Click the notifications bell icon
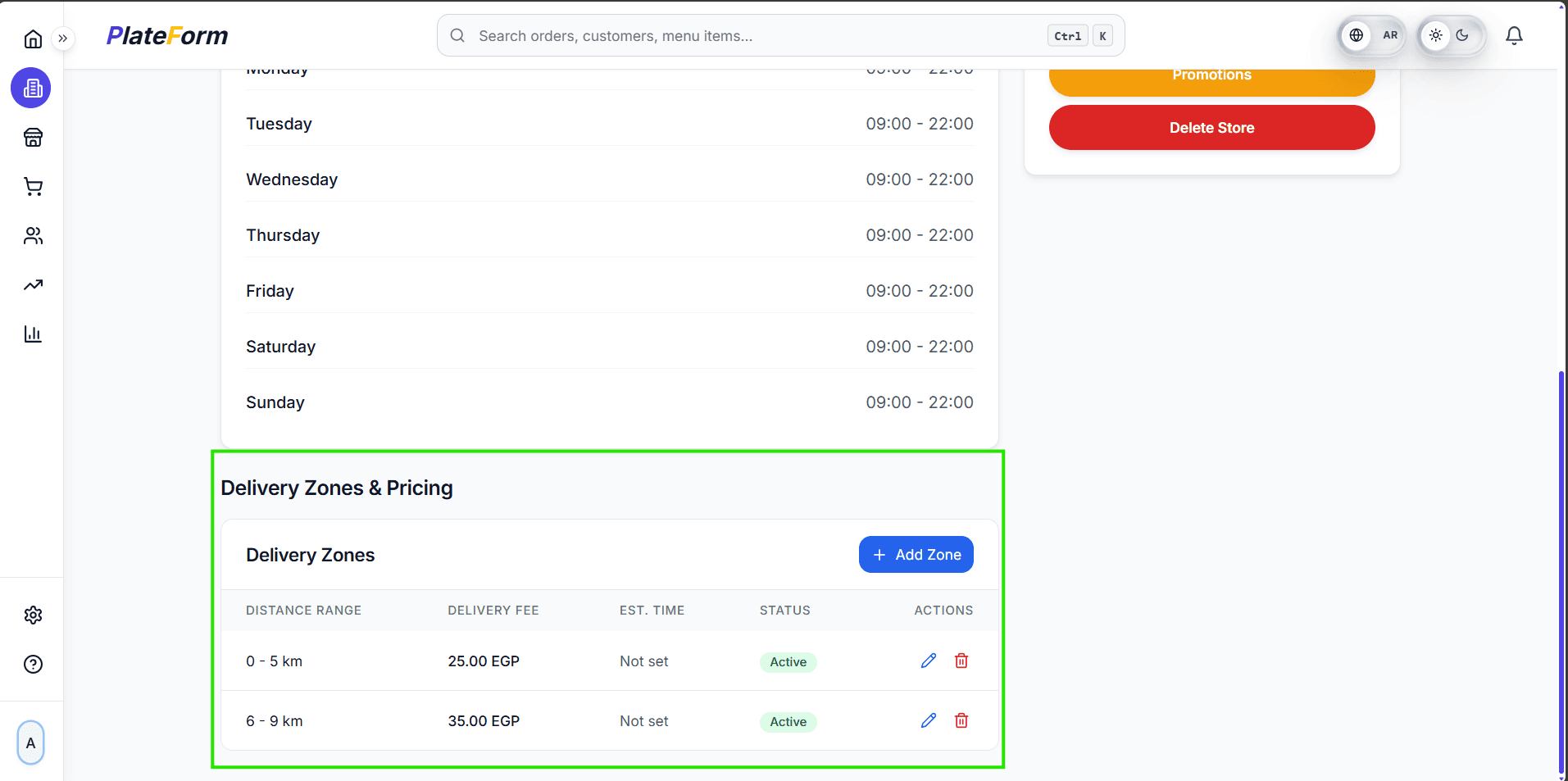The height and width of the screenshot is (781, 1568). 1514,35
